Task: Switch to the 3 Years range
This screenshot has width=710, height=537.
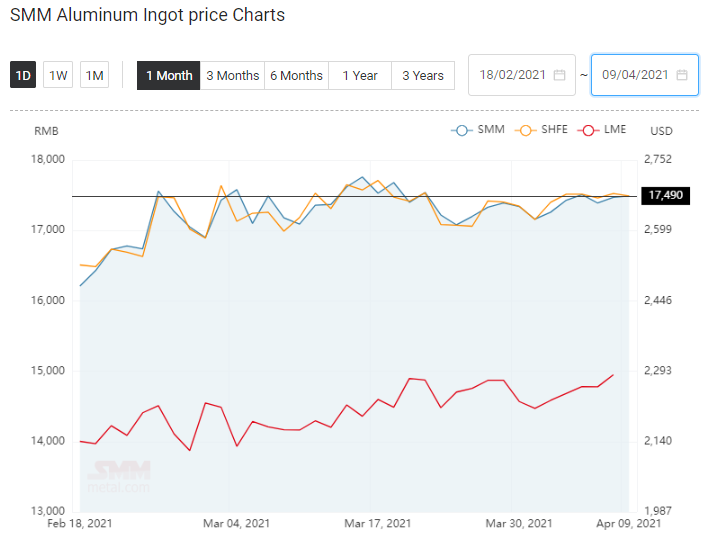Action: point(423,76)
